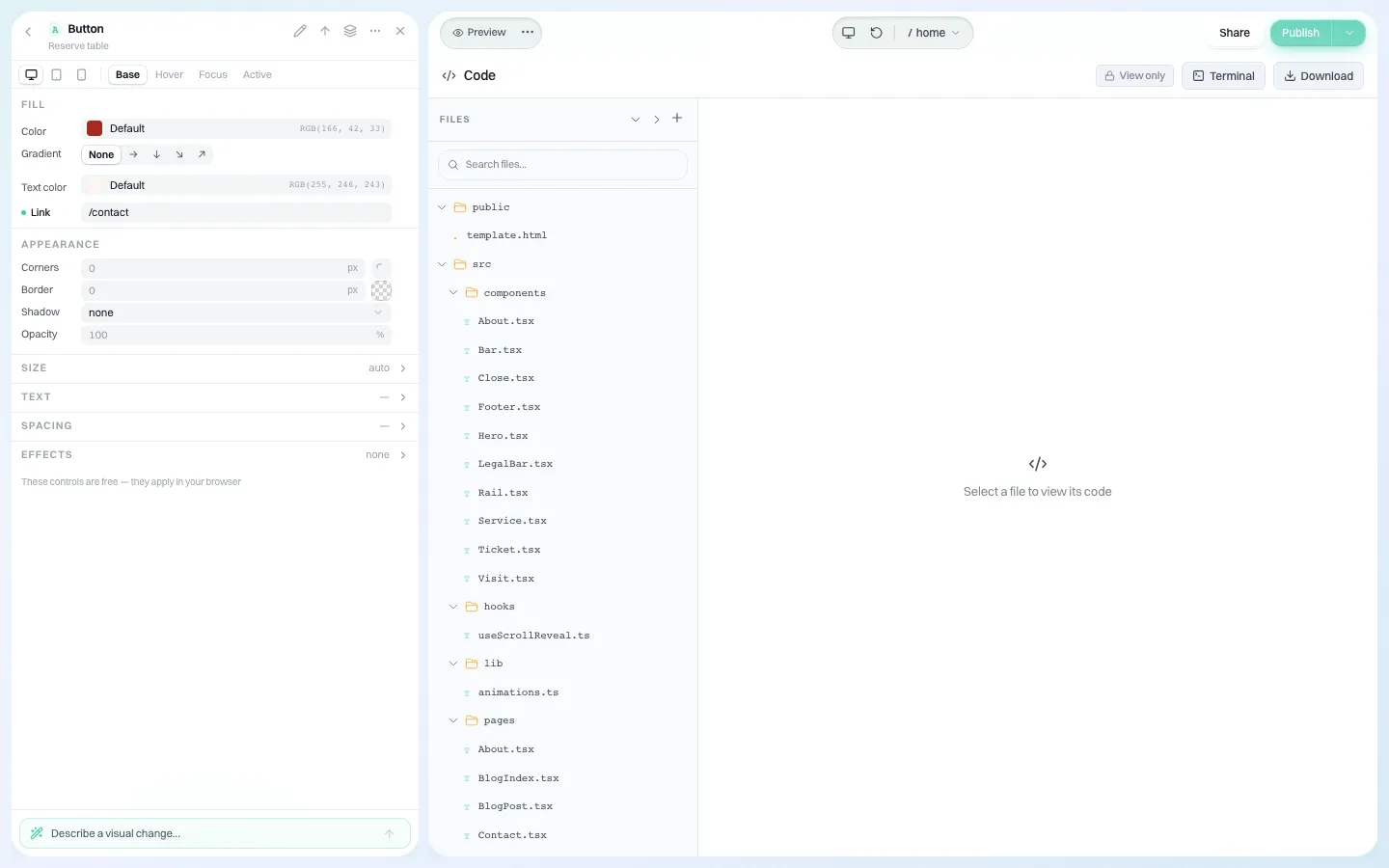Expand the TEXT section
The width and height of the screenshot is (1389, 868).
click(214, 397)
